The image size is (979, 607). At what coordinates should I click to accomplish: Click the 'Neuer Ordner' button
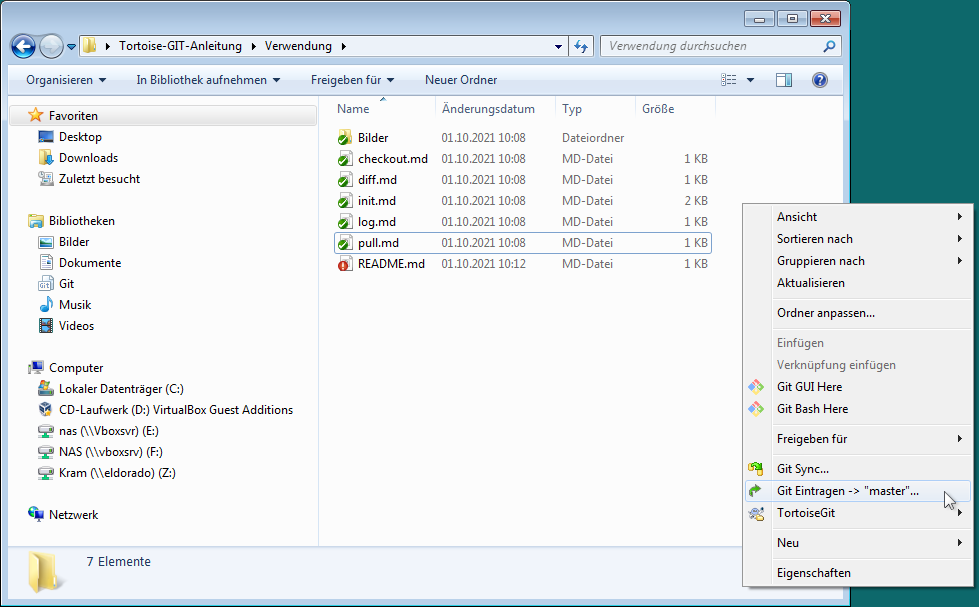pos(461,80)
